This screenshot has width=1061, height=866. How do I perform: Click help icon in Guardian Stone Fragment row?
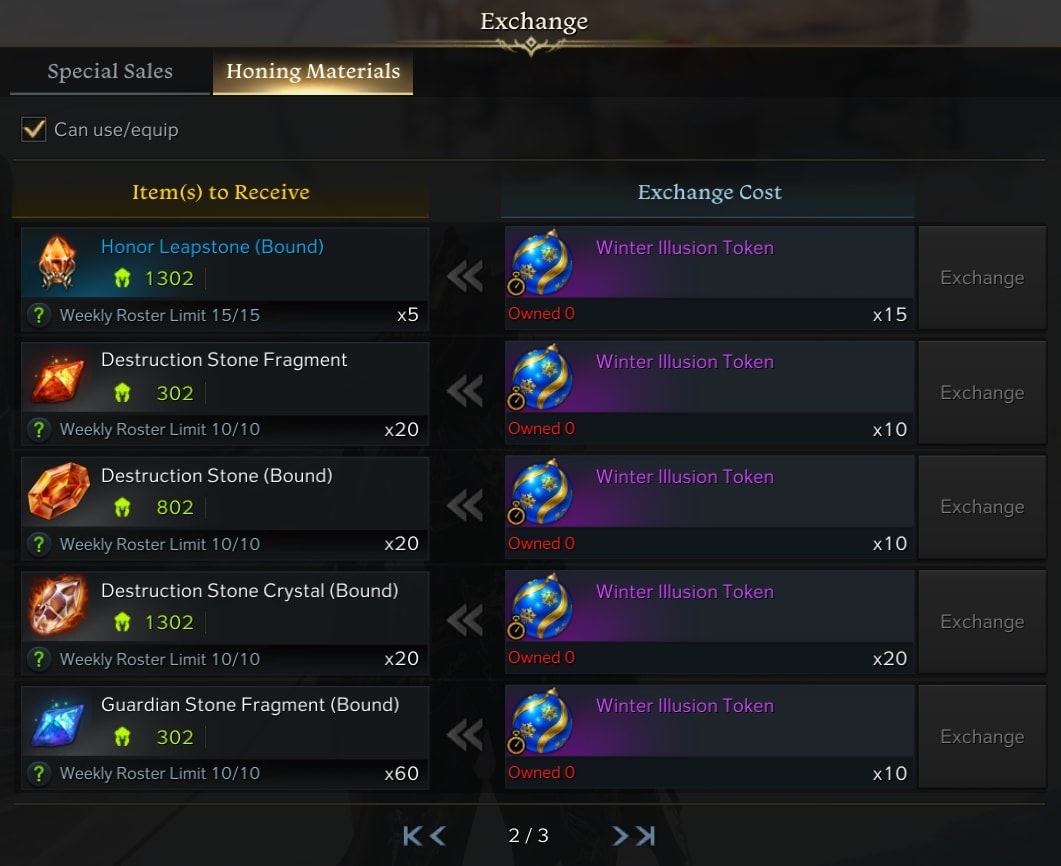[x=39, y=773]
